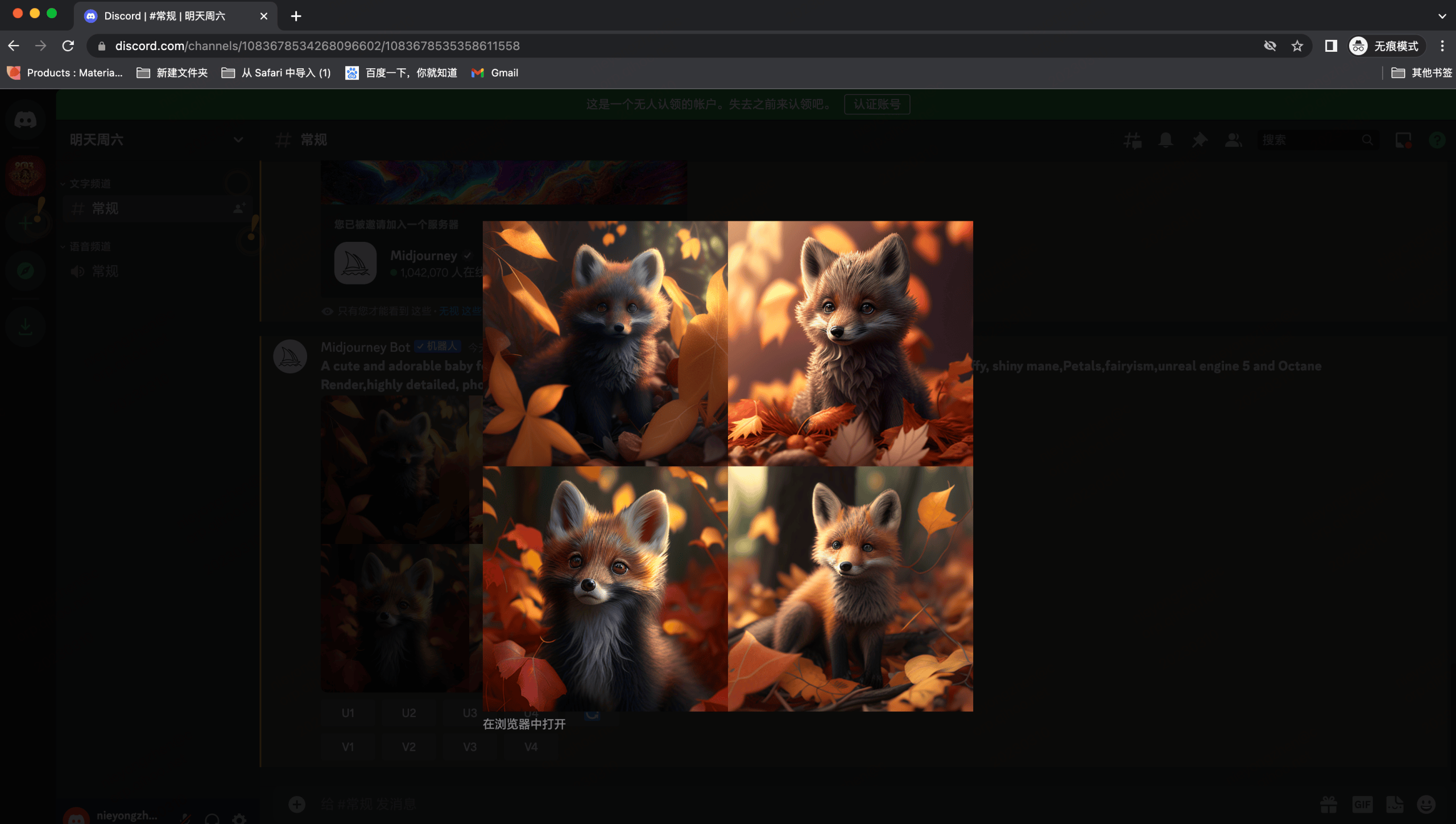Image resolution: width=1456 pixels, height=824 pixels.
Task: Click create invite icon beside 常规 text channel
Action: (239, 208)
